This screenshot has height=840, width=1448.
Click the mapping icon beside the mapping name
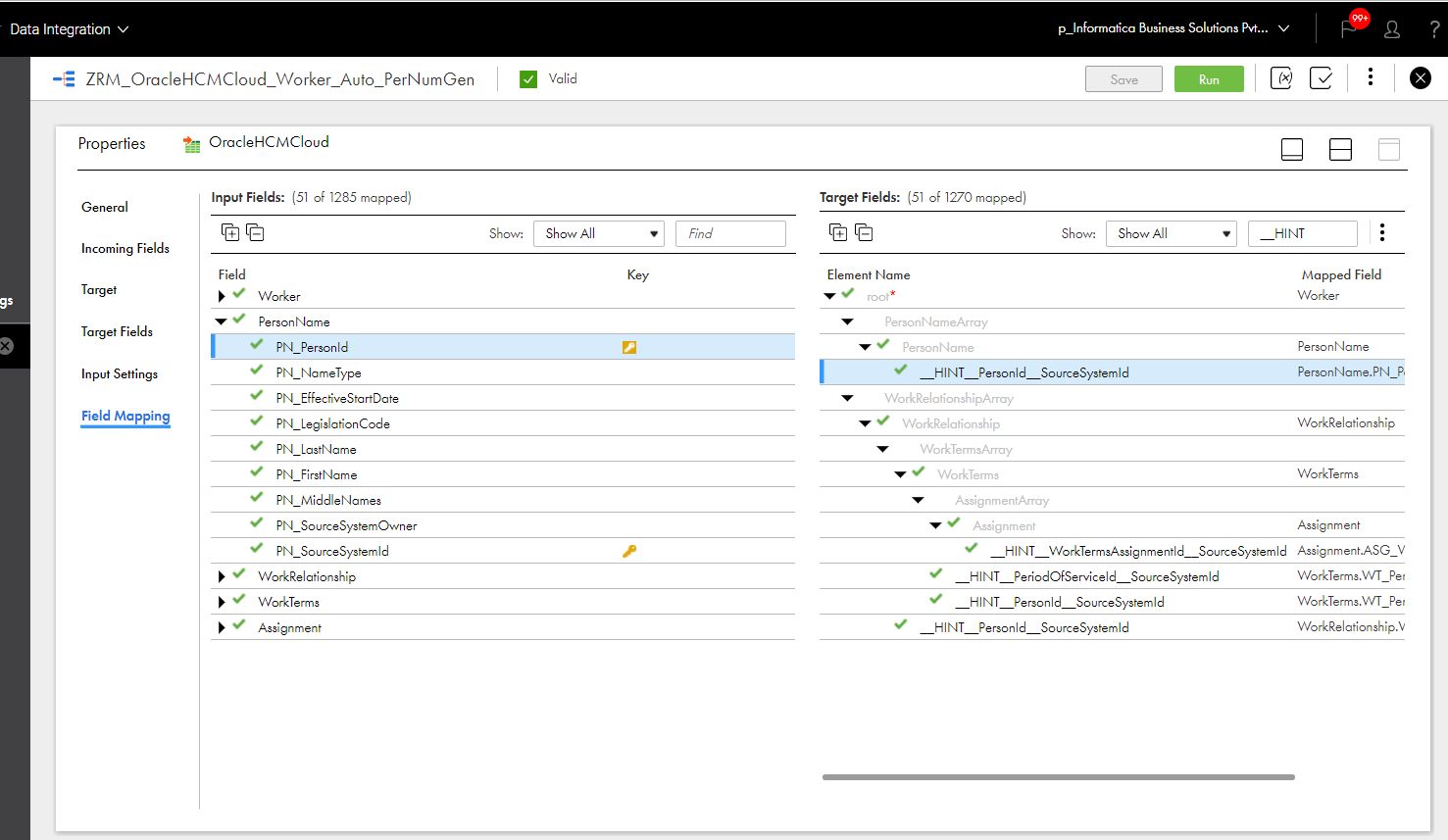(64, 79)
